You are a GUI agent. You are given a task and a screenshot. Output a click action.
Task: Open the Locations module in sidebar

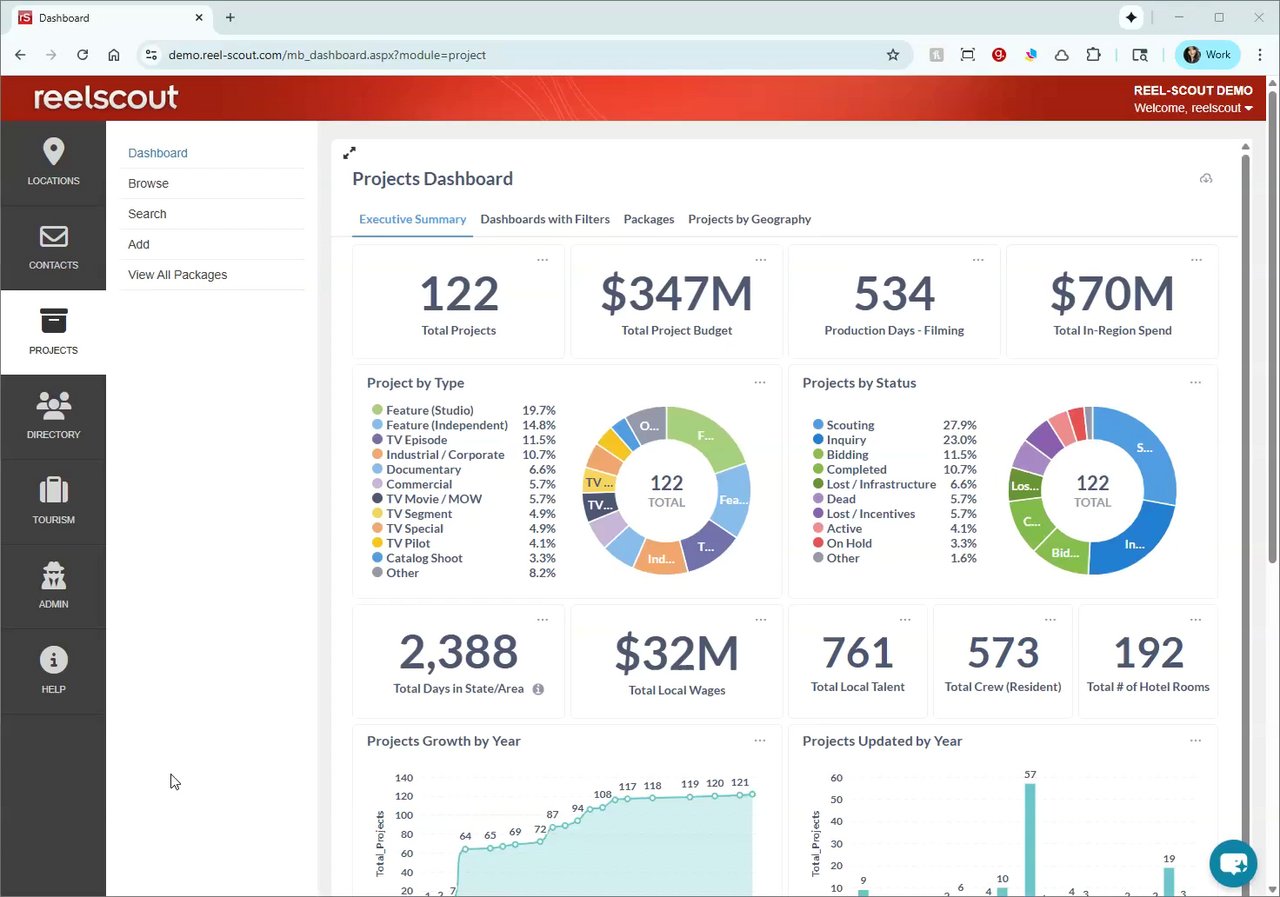(53, 163)
